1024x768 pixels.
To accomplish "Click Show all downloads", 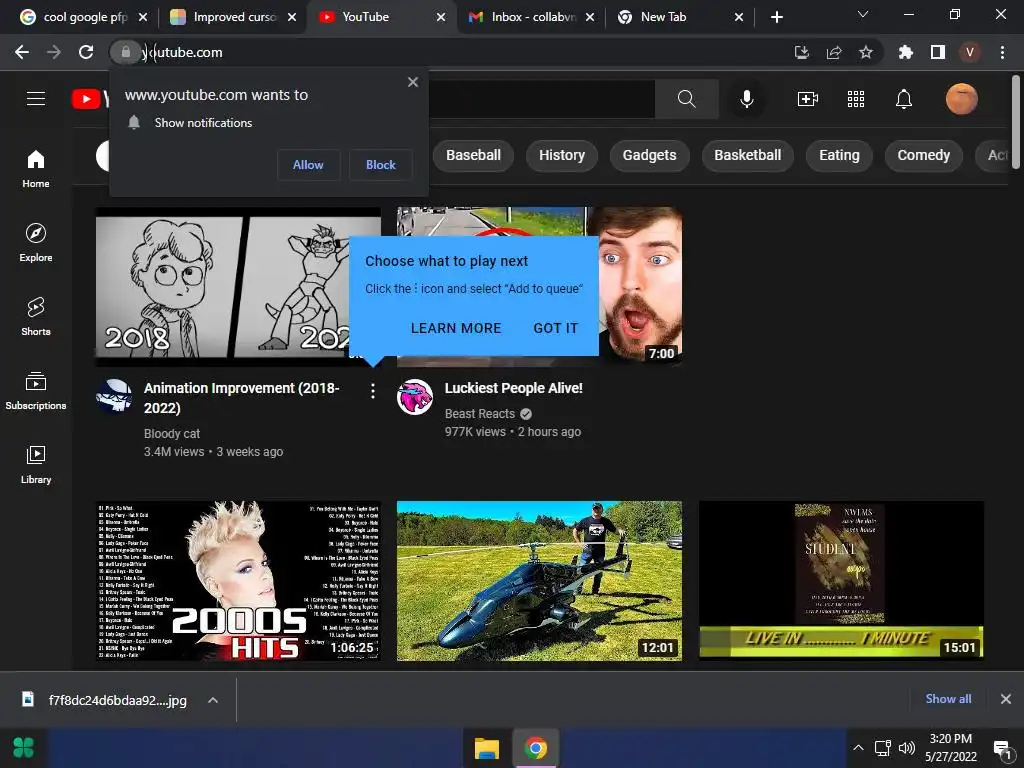I will pyautogui.click(x=948, y=699).
